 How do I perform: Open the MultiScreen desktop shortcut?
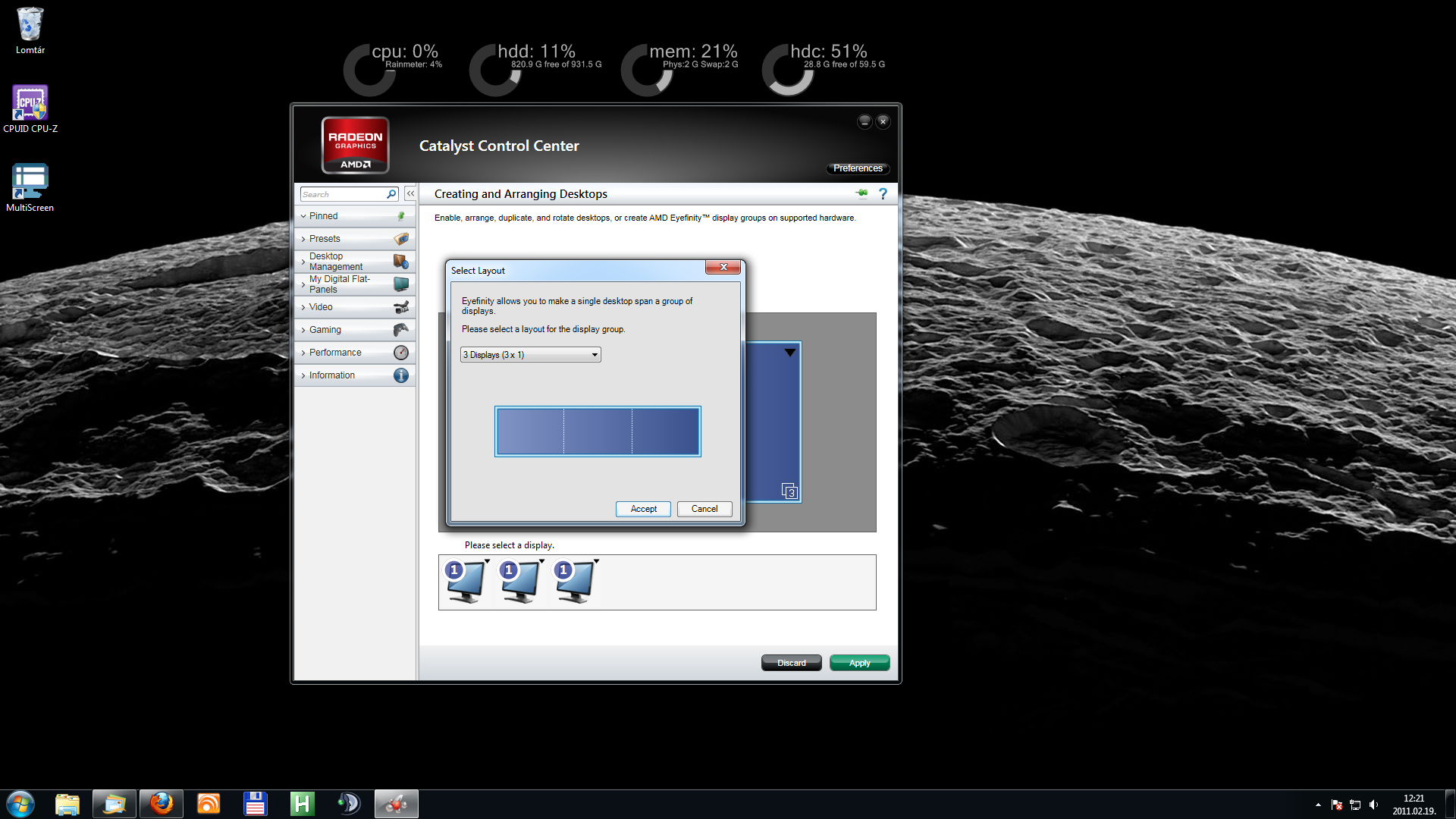tap(30, 188)
